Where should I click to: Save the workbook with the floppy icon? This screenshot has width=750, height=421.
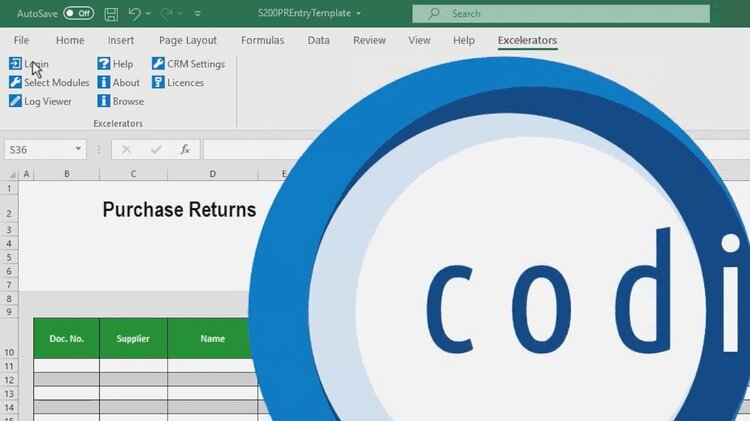[x=111, y=14]
